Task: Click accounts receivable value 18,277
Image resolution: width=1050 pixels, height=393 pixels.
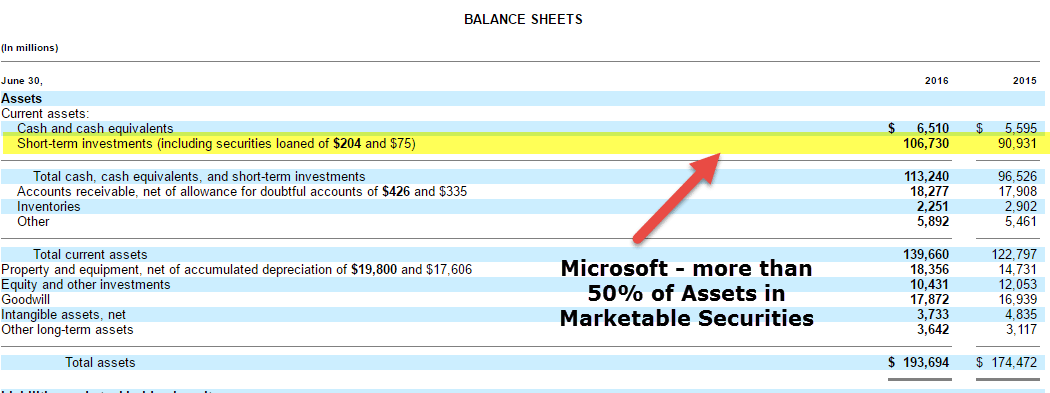Action: click(929, 191)
